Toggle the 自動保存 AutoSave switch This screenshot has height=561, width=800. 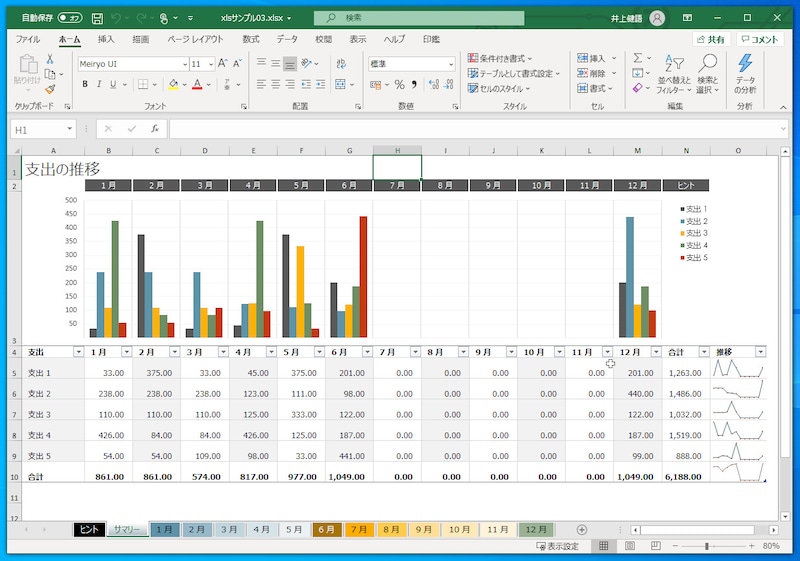pyautogui.click(x=70, y=18)
